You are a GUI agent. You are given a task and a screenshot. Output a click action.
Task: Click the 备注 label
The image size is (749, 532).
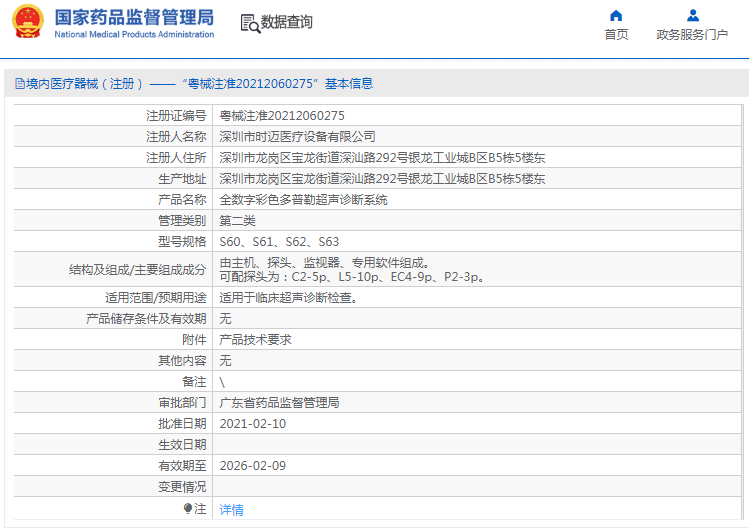[x=194, y=382]
